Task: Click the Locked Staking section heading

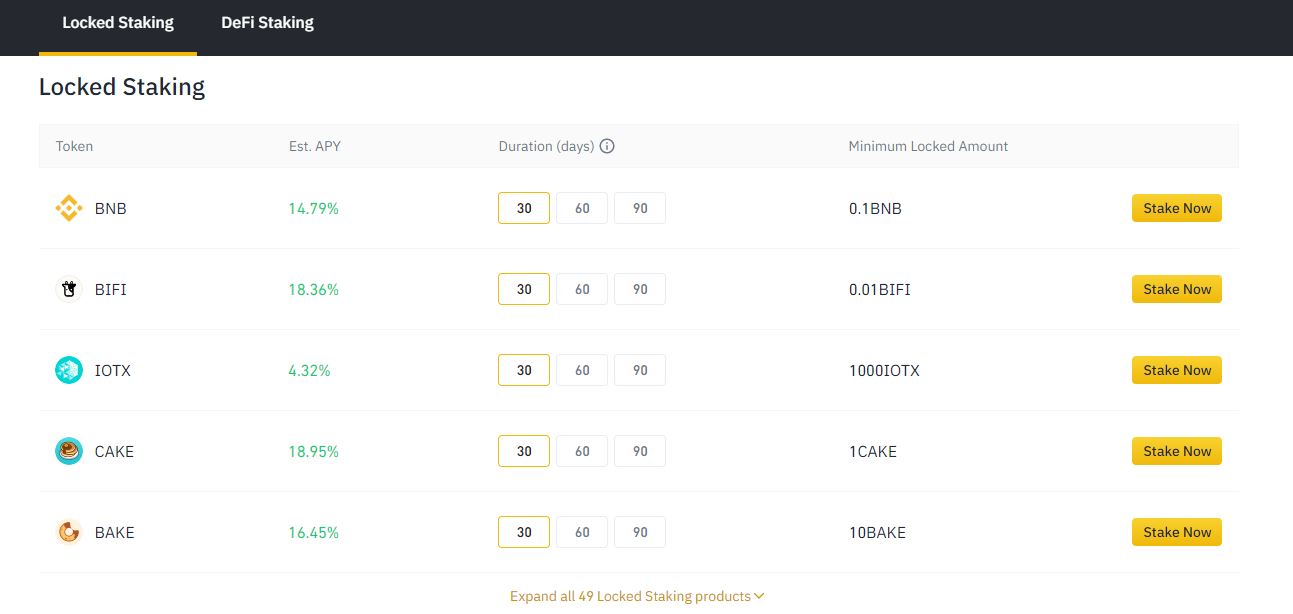Action: [122, 87]
